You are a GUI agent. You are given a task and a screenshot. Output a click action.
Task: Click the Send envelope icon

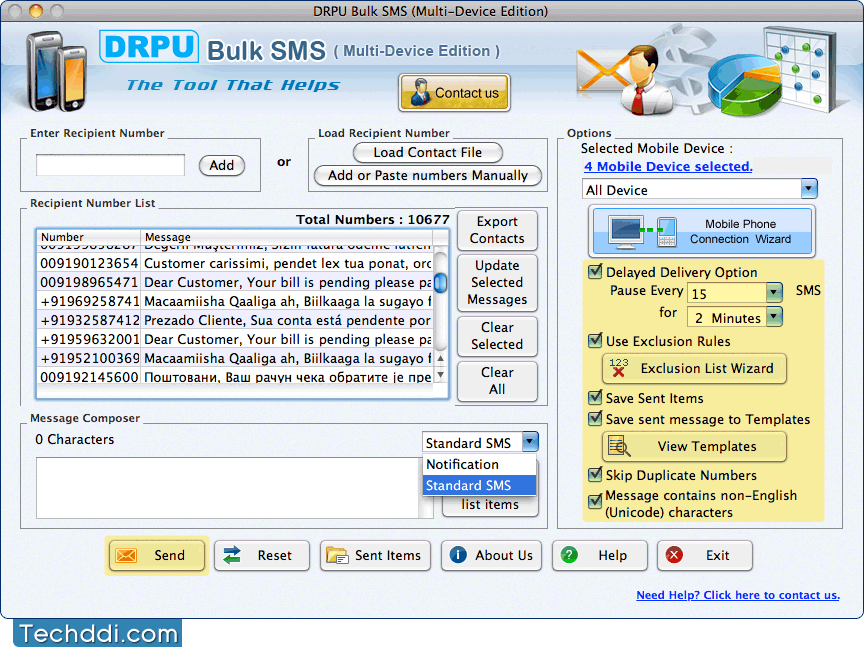pyautogui.click(x=126, y=556)
